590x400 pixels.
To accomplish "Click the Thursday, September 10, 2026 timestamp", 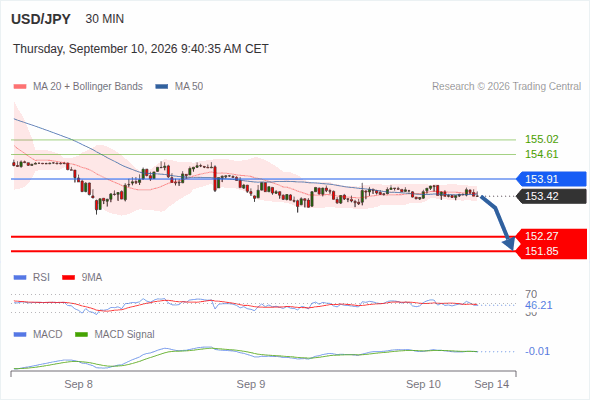I will click(141, 49).
